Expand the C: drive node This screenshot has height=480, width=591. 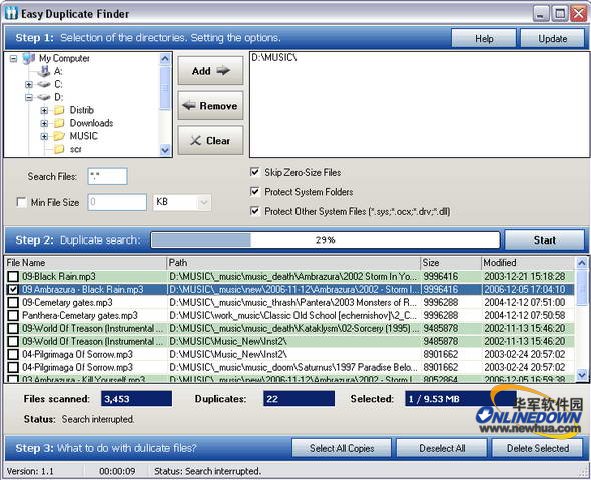pyautogui.click(x=29, y=84)
